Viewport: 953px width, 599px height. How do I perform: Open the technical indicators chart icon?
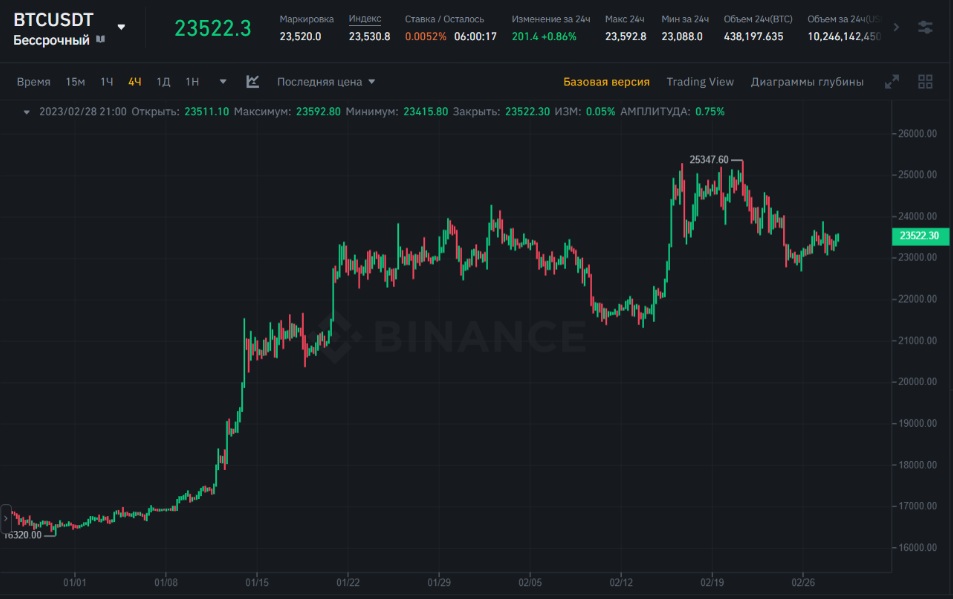click(253, 82)
